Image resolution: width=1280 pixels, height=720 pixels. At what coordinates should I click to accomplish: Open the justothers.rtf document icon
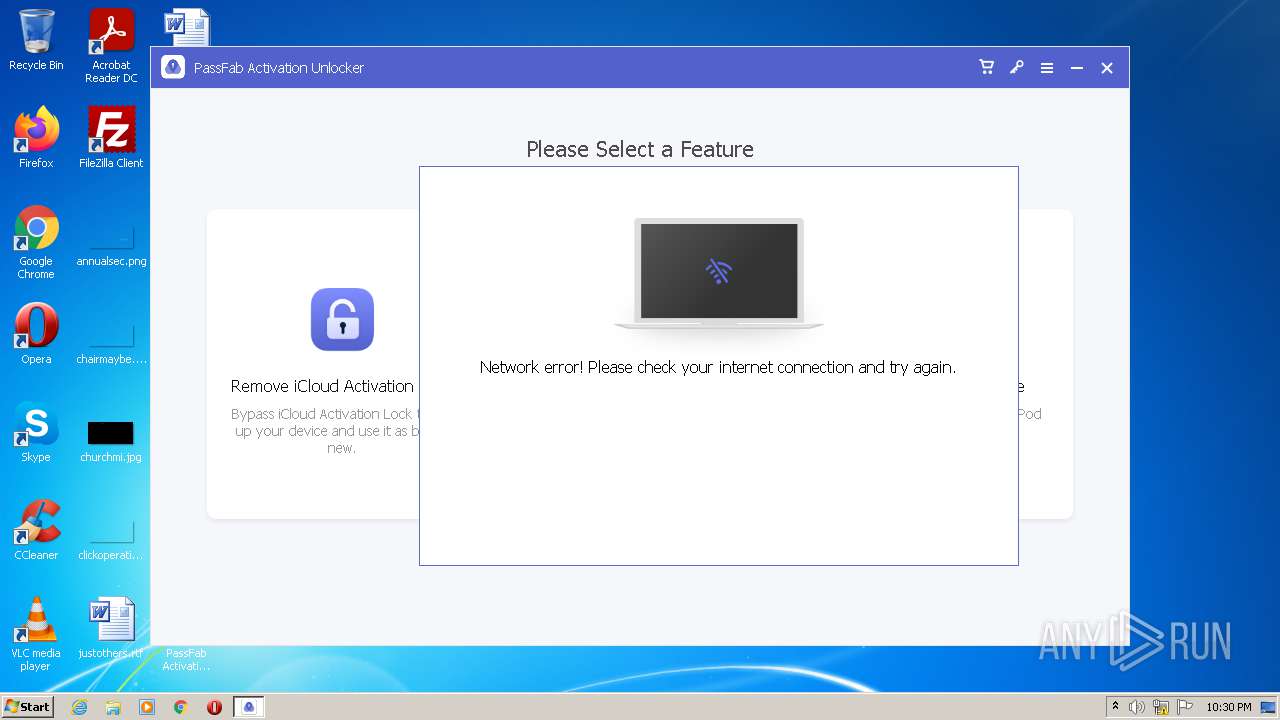coord(111,628)
